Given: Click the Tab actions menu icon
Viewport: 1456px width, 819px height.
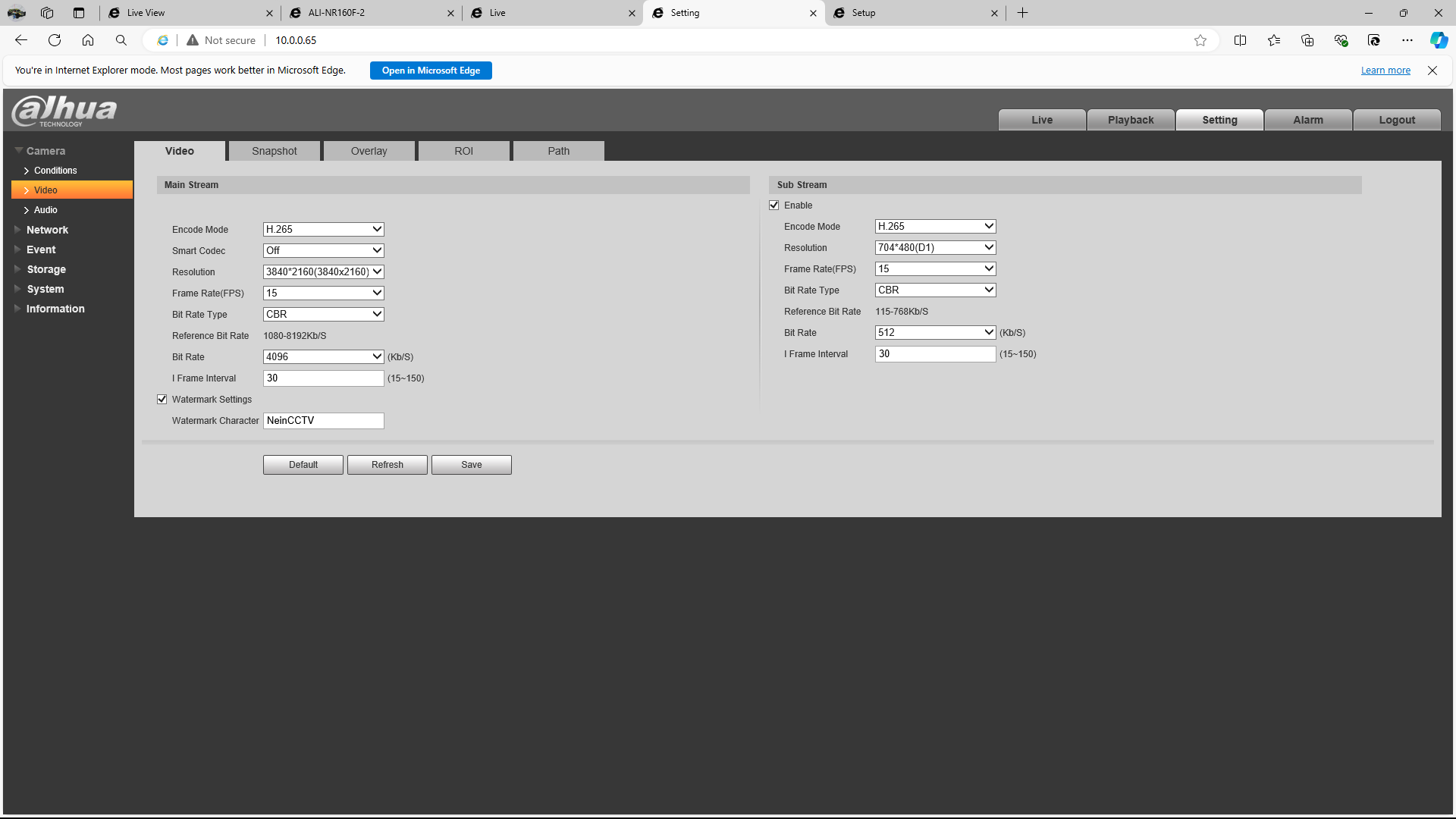Looking at the screenshot, I should [x=79, y=13].
